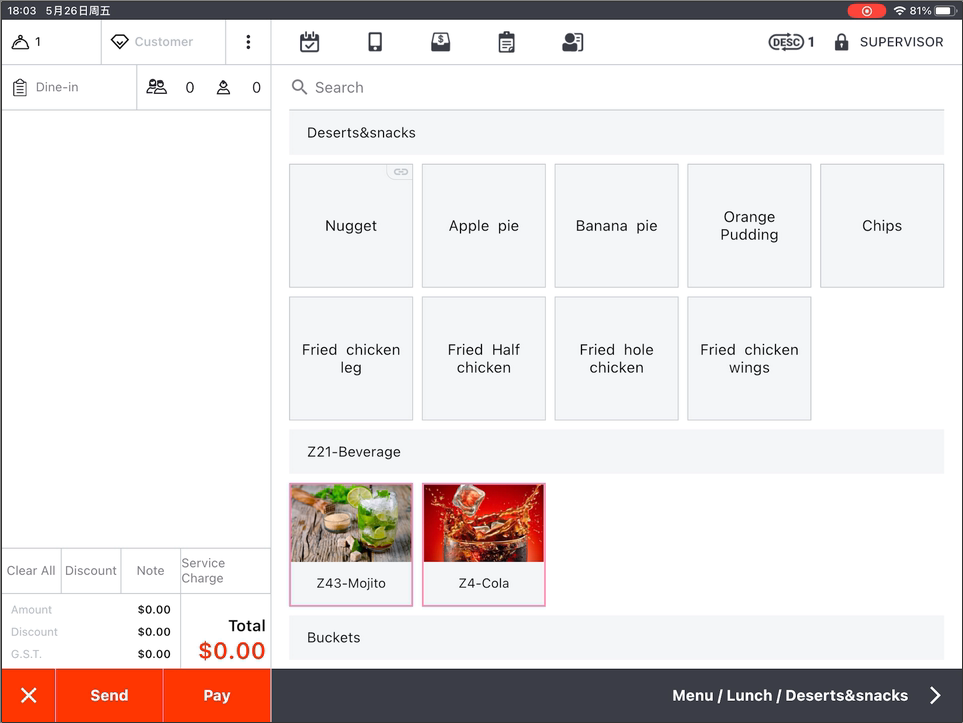Click the link icon on Nugget tile
Image resolution: width=963 pixels, height=723 pixels.
coord(400,172)
